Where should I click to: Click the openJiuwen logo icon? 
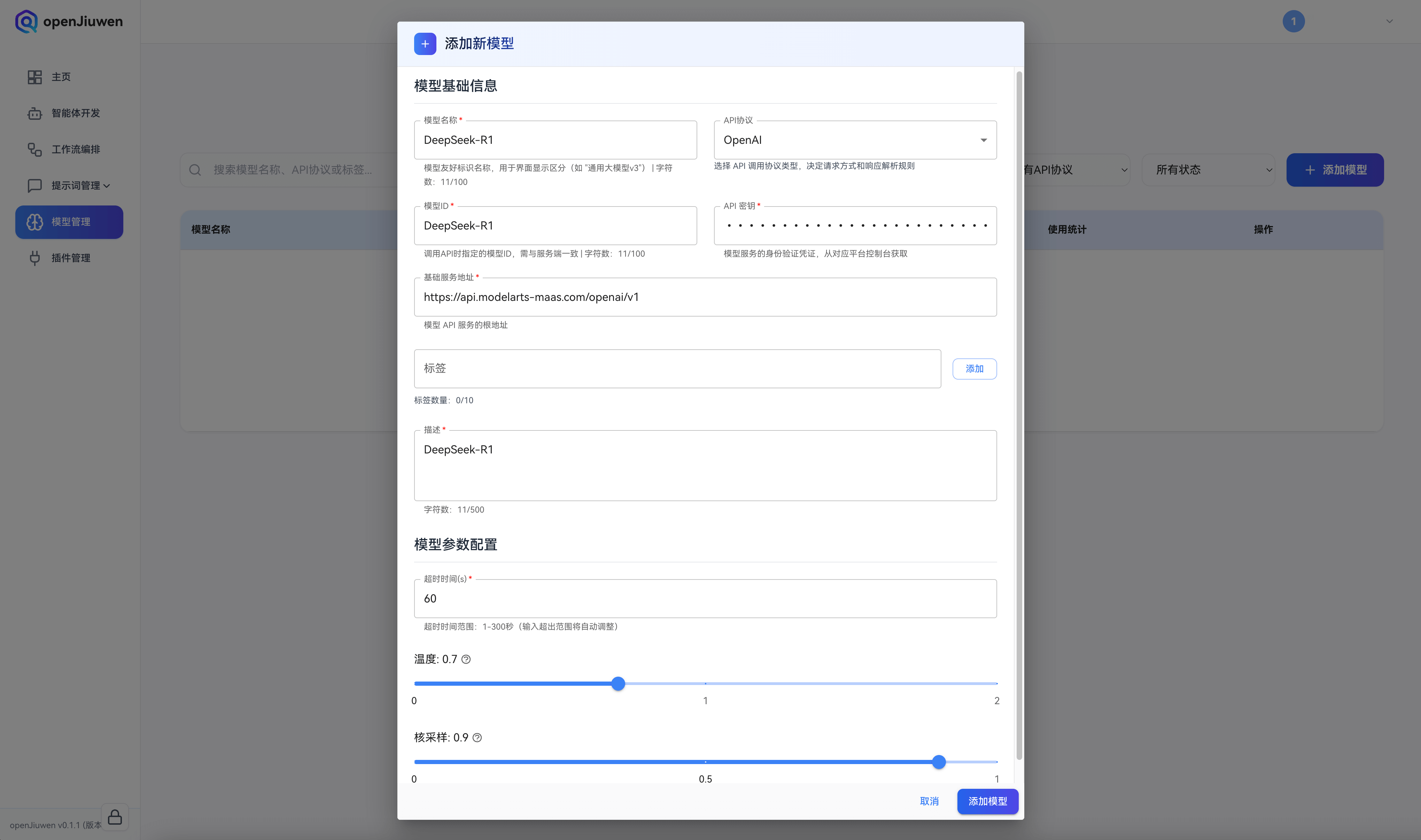26,22
